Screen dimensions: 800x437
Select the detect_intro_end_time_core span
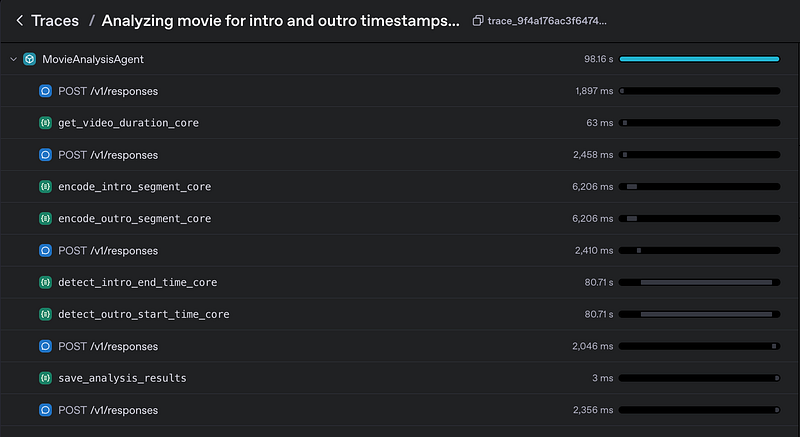137,282
